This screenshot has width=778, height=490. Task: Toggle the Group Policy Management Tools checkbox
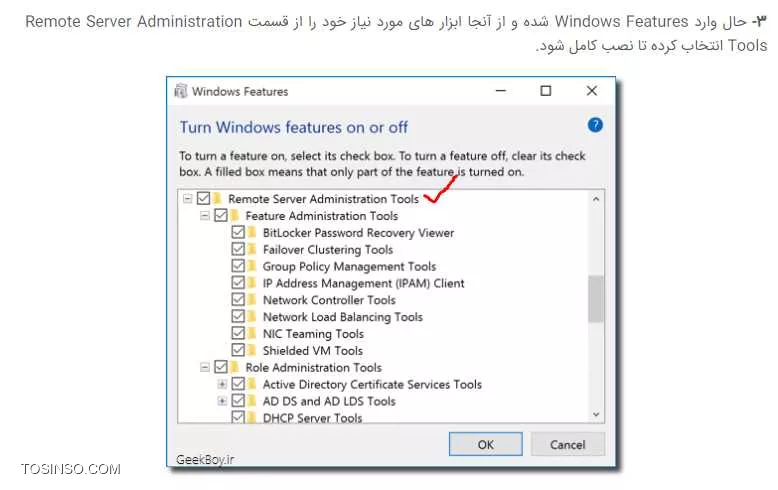(x=238, y=267)
